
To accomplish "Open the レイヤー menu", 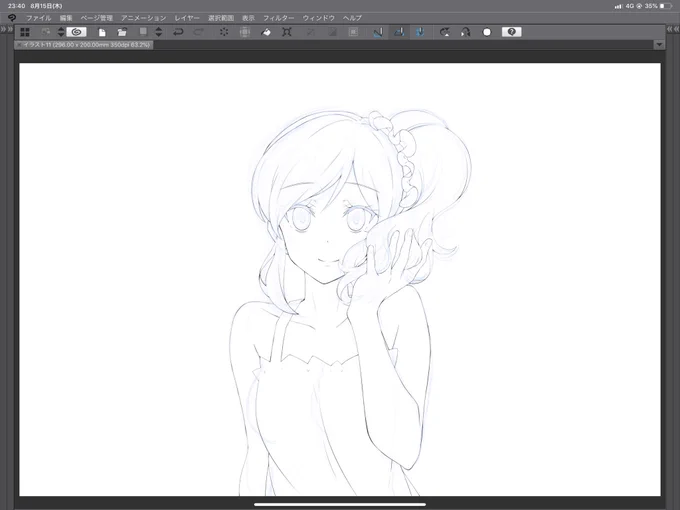I will point(187,18).
